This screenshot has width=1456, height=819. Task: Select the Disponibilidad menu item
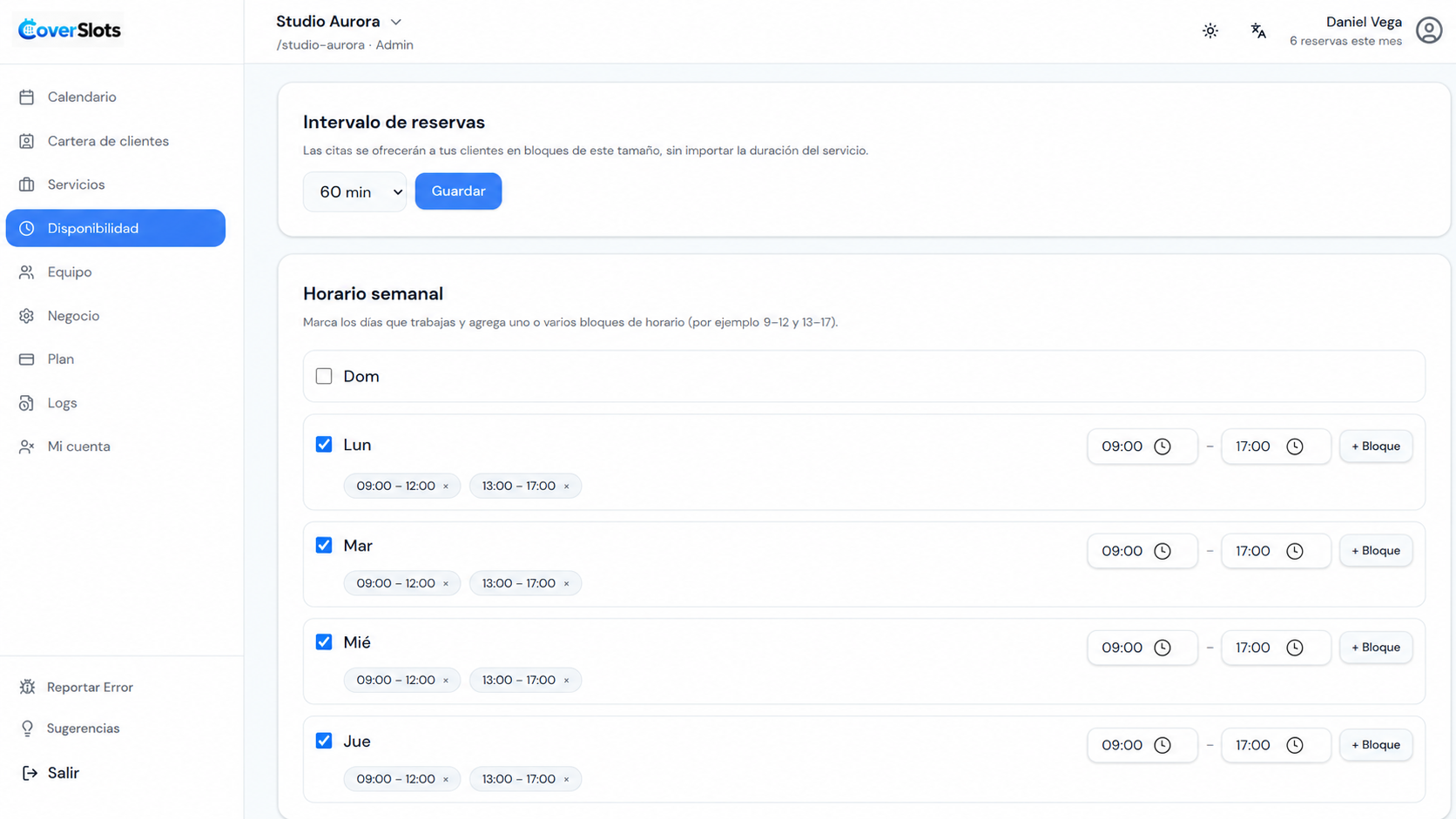coord(116,228)
